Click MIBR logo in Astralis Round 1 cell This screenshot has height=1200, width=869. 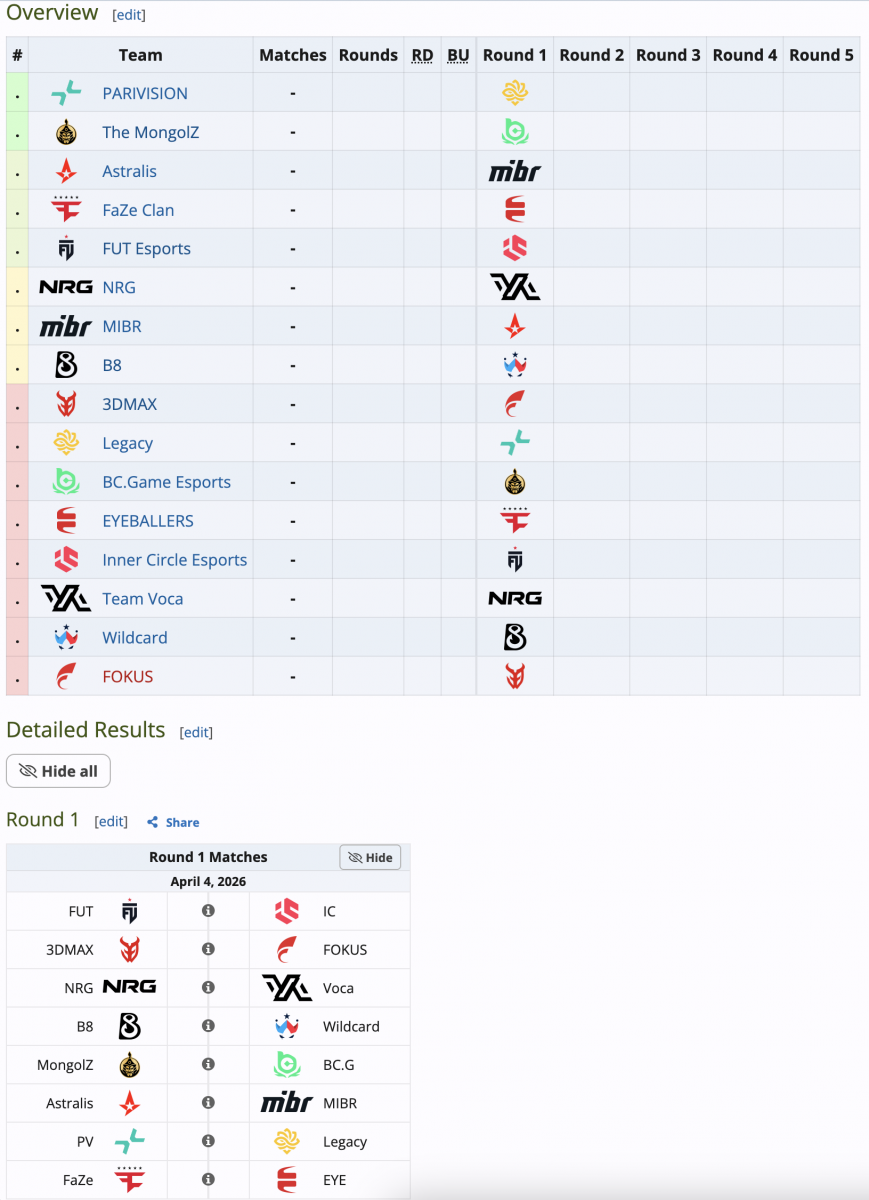[514, 171]
